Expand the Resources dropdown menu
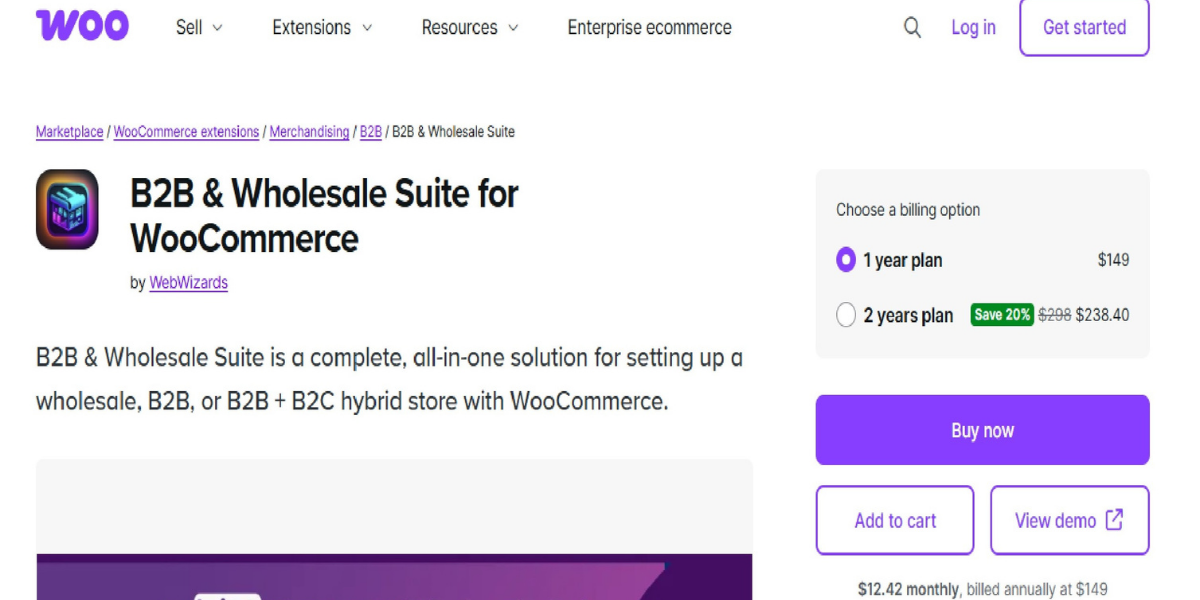The image size is (1200, 600). 470,28
